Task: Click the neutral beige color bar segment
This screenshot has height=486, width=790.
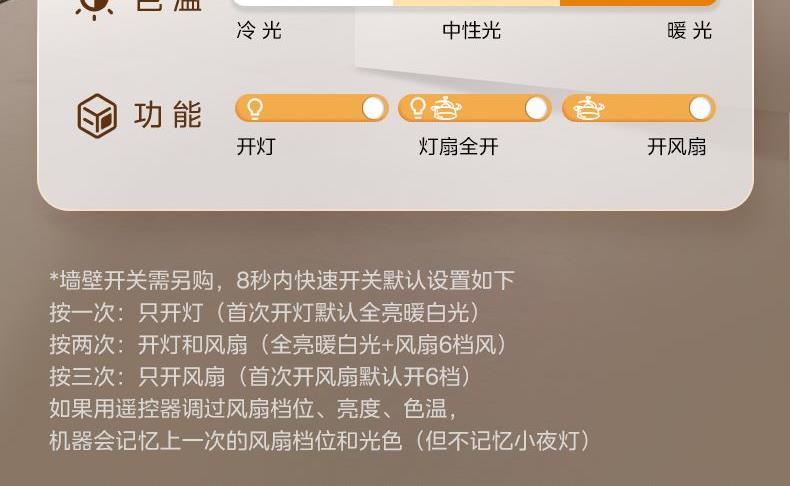Action: pyautogui.click(x=477, y=3)
